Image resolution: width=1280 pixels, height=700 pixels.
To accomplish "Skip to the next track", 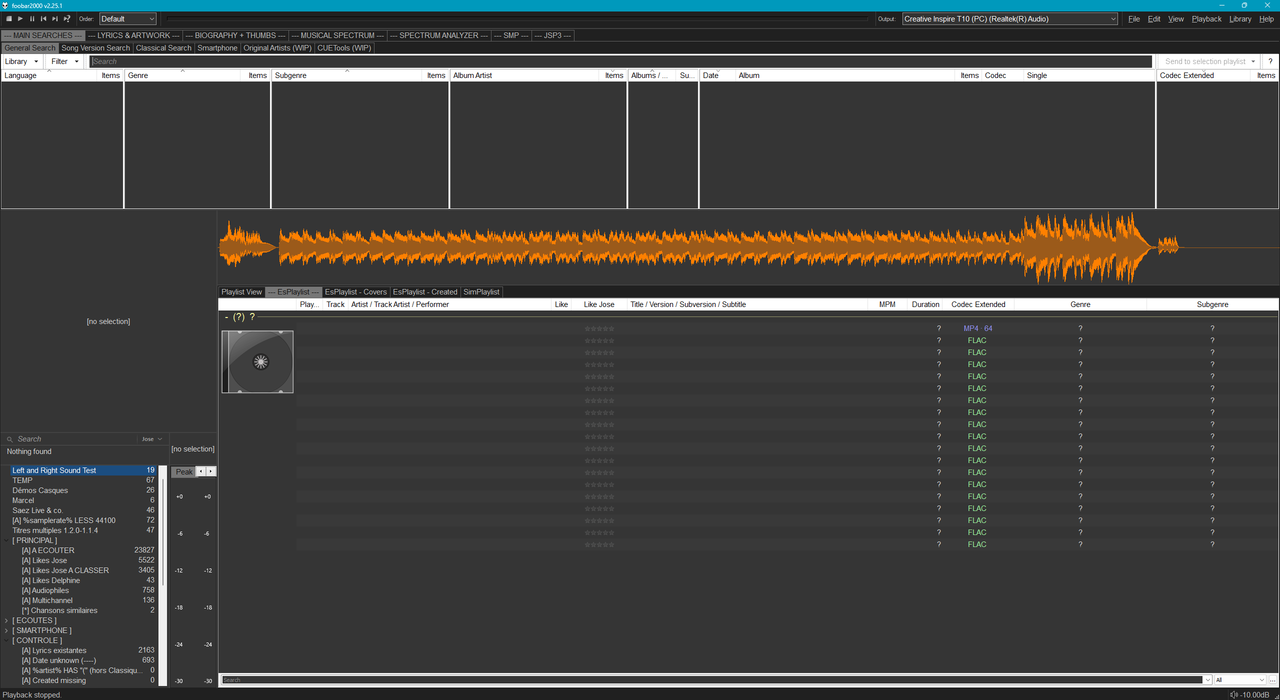I will tap(55, 19).
